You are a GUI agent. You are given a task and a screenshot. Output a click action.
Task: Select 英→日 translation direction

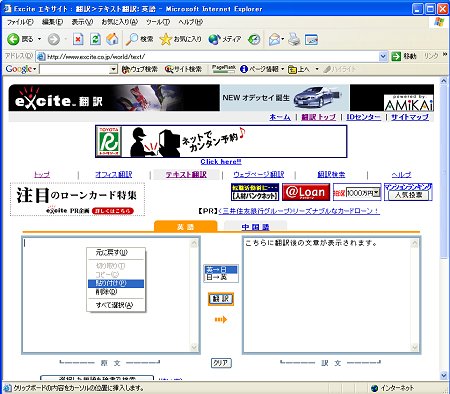point(221,270)
